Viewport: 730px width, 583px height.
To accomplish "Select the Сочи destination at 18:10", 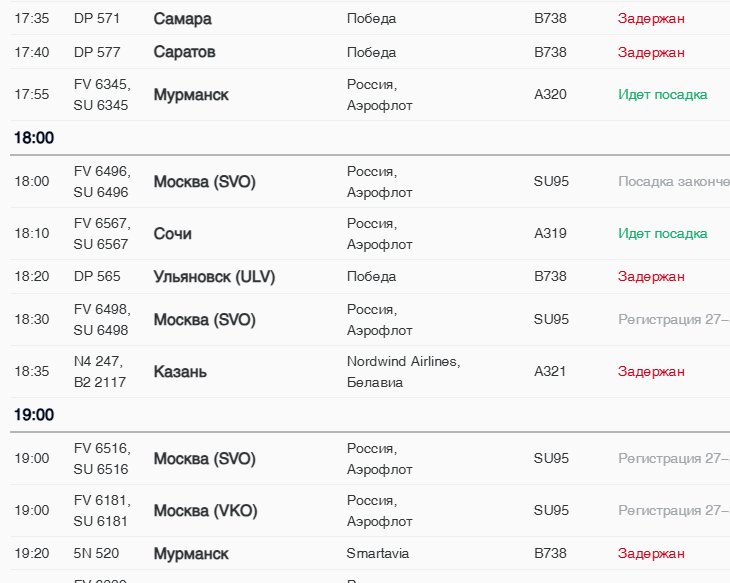I will click(172, 234).
